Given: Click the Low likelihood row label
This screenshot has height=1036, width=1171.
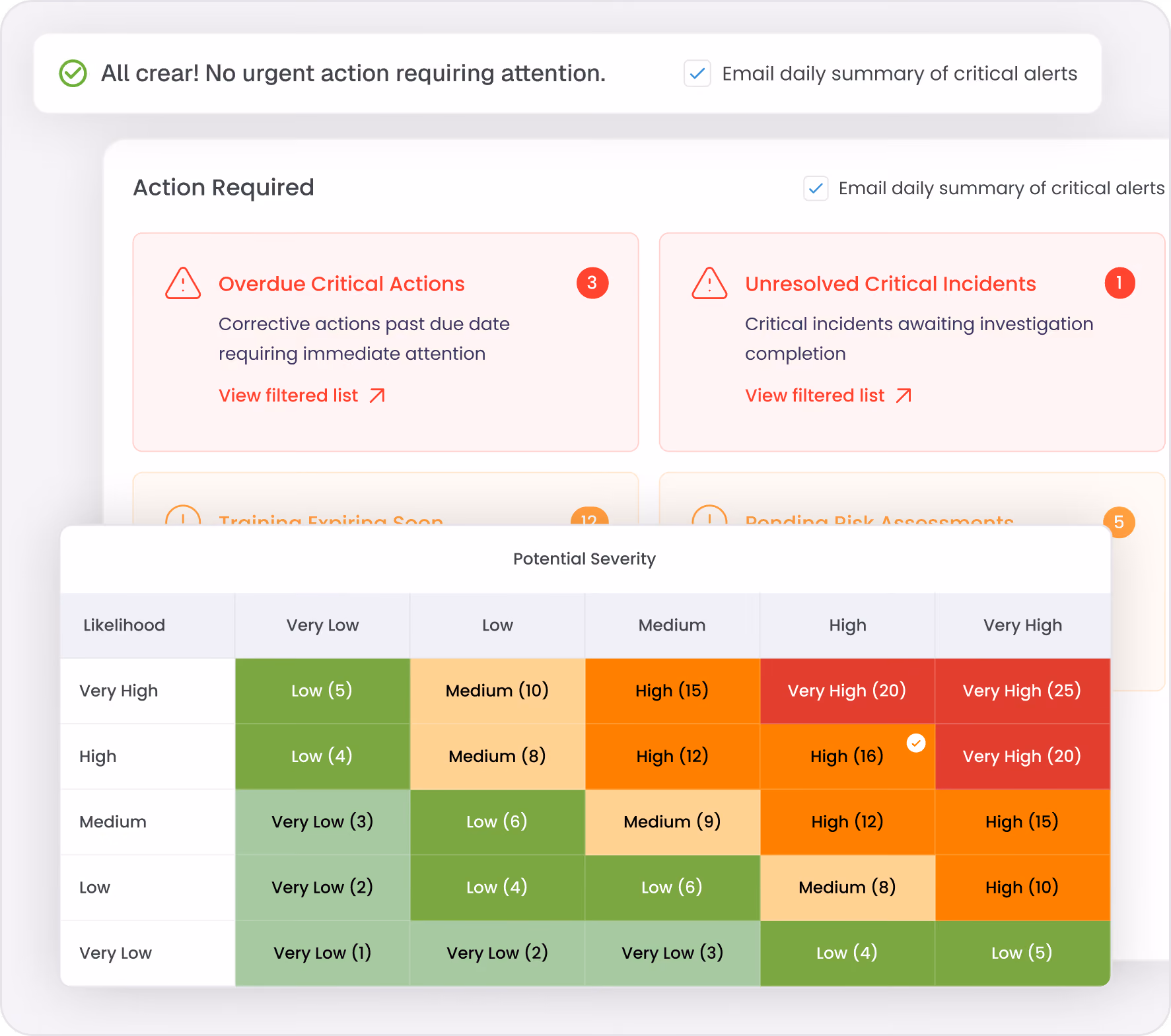Looking at the screenshot, I should click(x=94, y=887).
